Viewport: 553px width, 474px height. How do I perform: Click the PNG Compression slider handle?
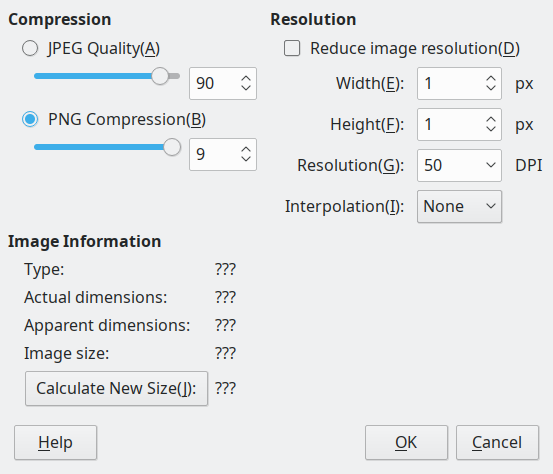[x=172, y=147]
